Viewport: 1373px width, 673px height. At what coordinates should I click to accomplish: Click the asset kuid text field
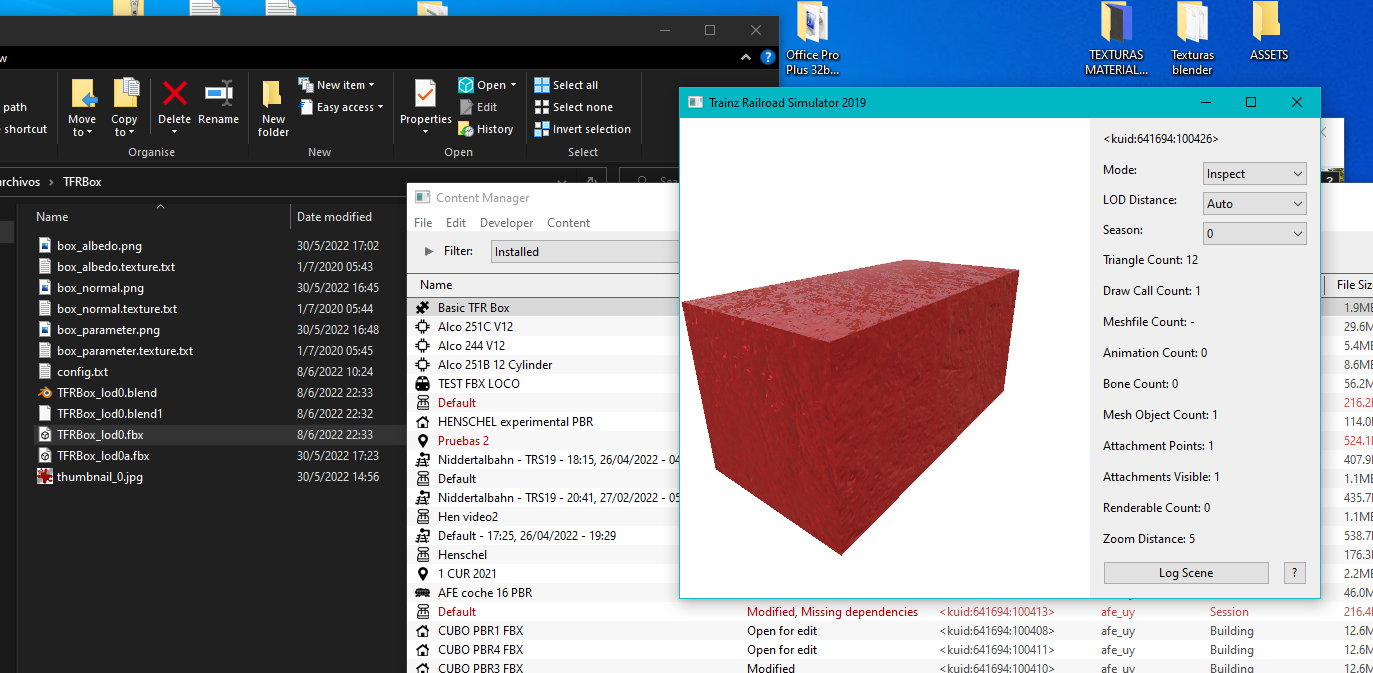pyautogui.click(x=1160, y=139)
